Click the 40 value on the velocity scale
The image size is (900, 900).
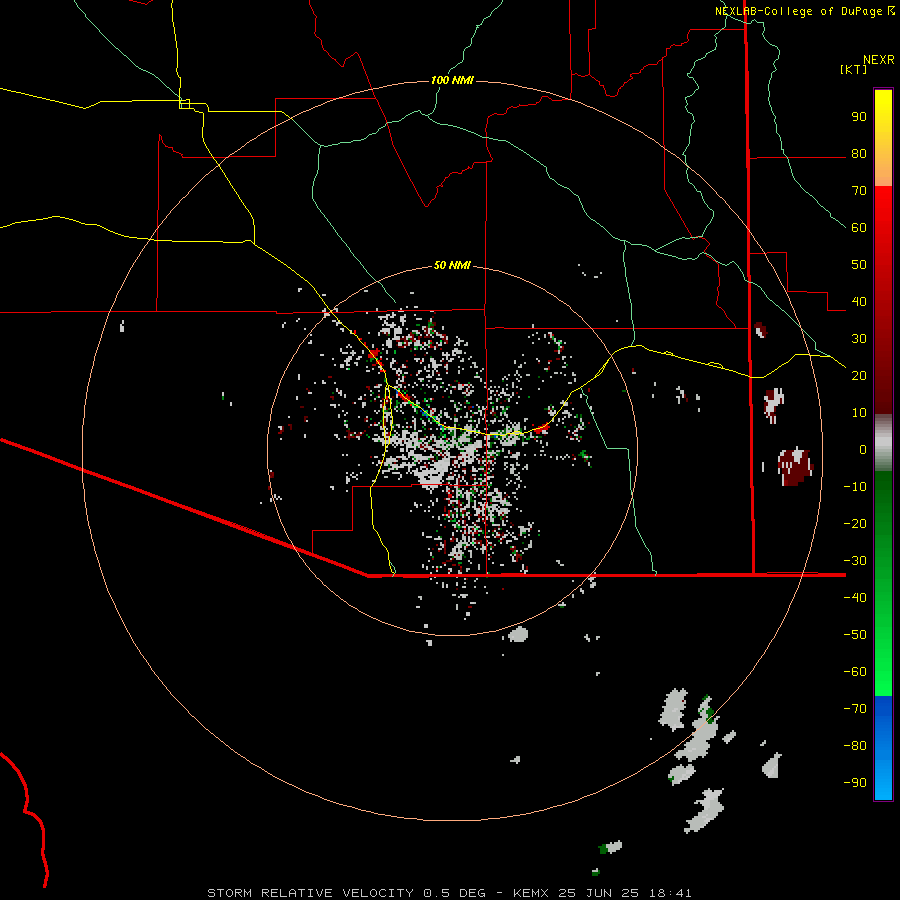coord(859,301)
